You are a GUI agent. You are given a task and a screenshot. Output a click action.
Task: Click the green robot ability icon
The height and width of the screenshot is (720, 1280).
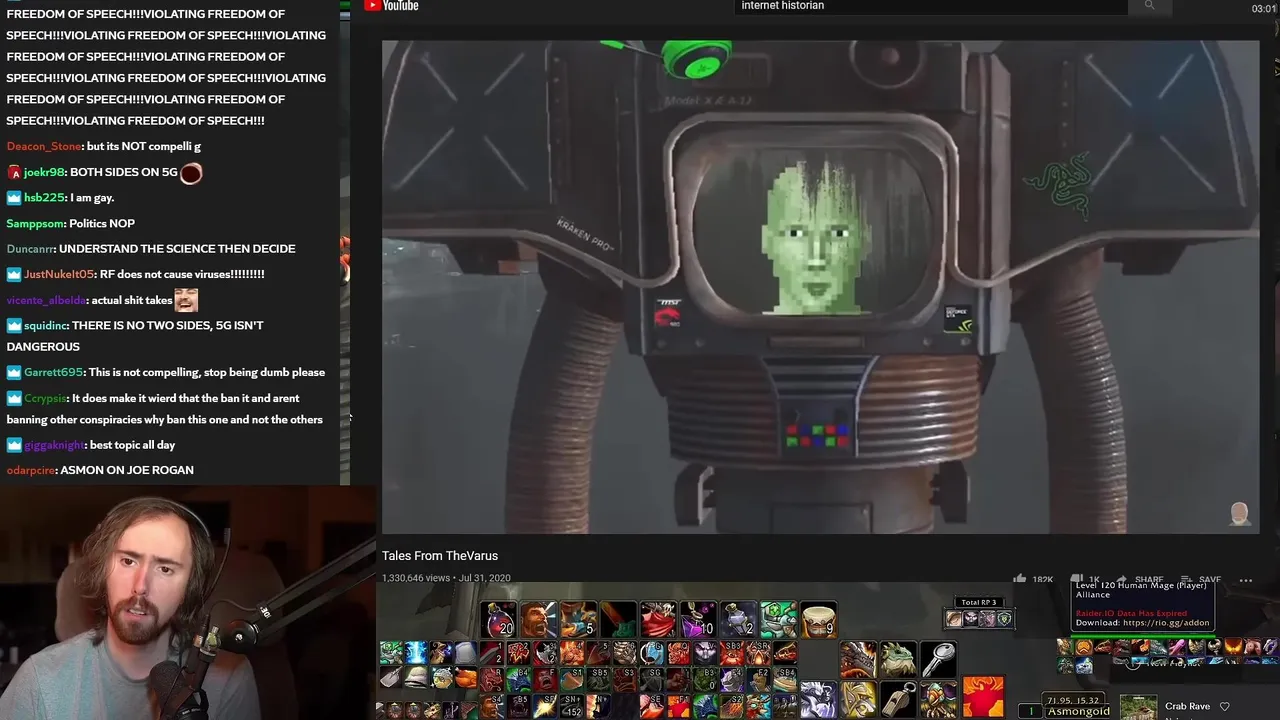pyautogui.click(x=778, y=620)
